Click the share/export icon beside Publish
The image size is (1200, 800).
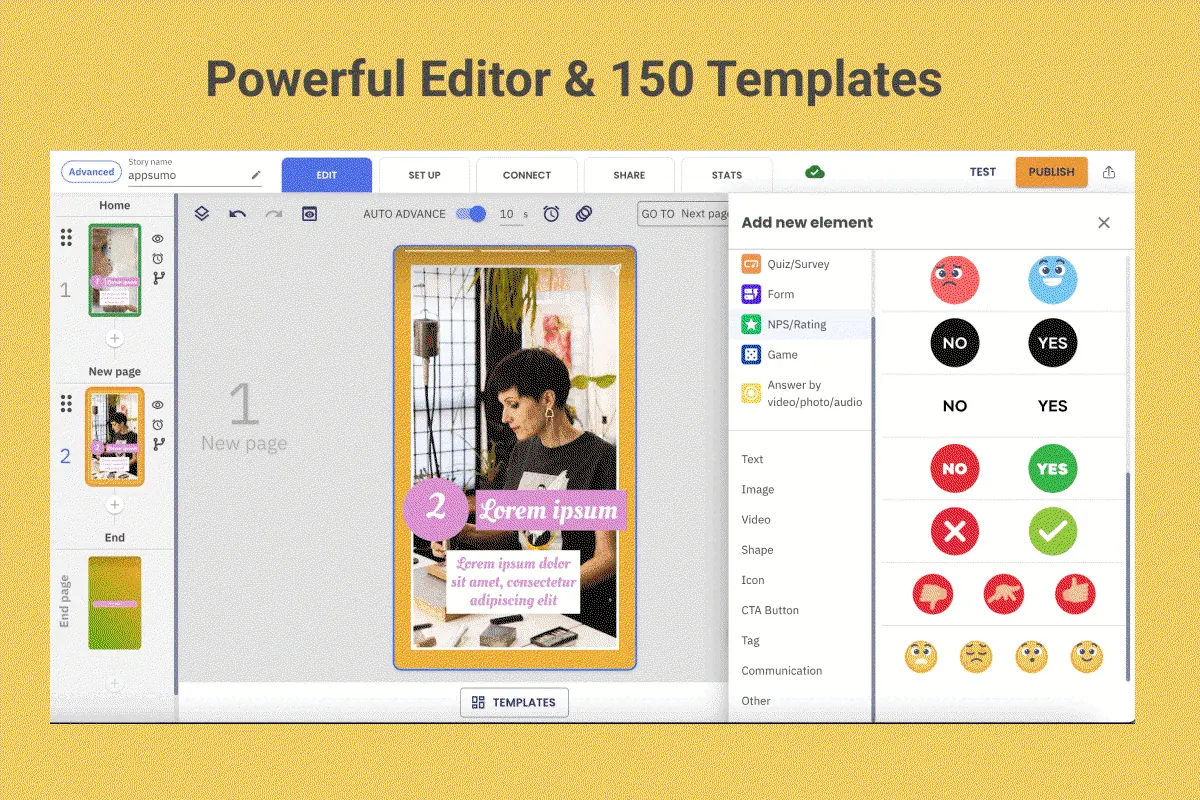click(x=1109, y=172)
